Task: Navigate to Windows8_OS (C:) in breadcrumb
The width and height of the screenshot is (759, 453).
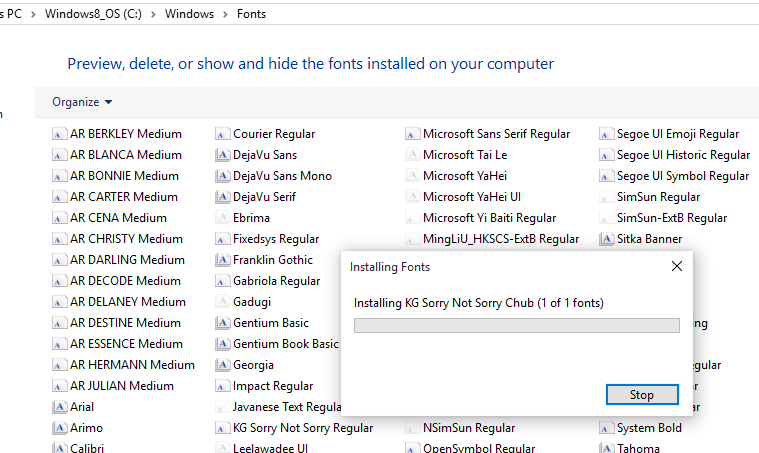Action: point(93,14)
